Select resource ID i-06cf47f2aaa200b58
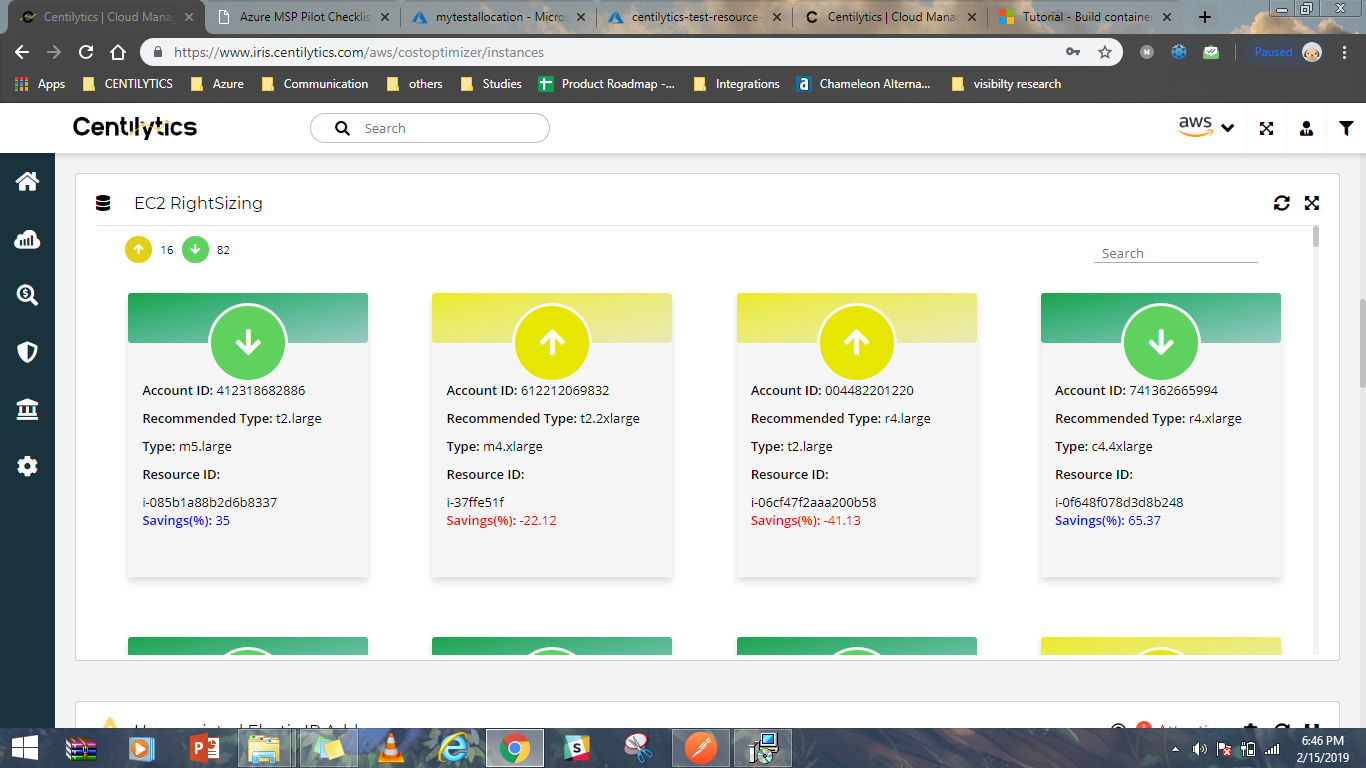This screenshot has height=768, width=1366. [813, 502]
